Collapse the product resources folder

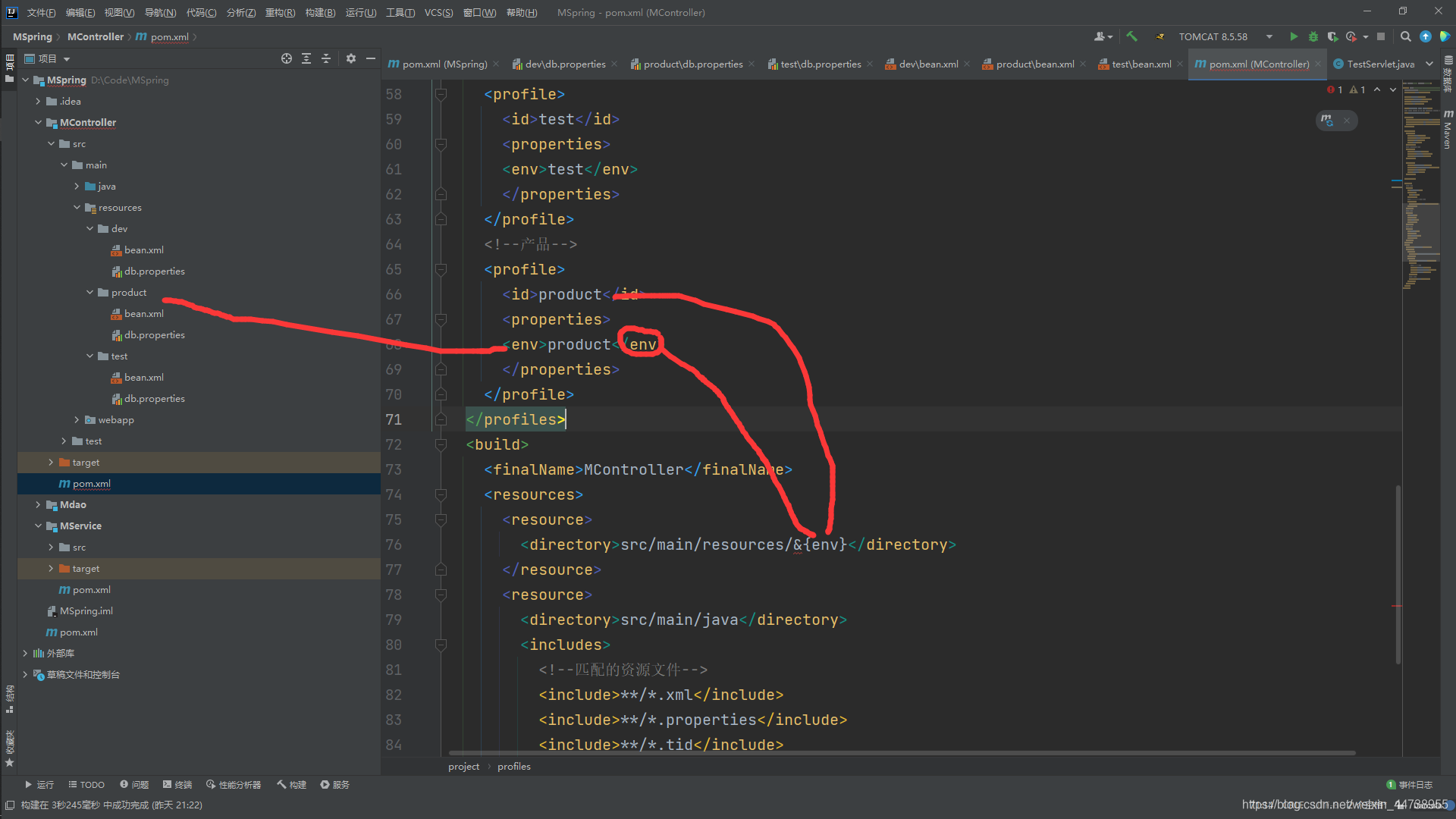click(90, 293)
